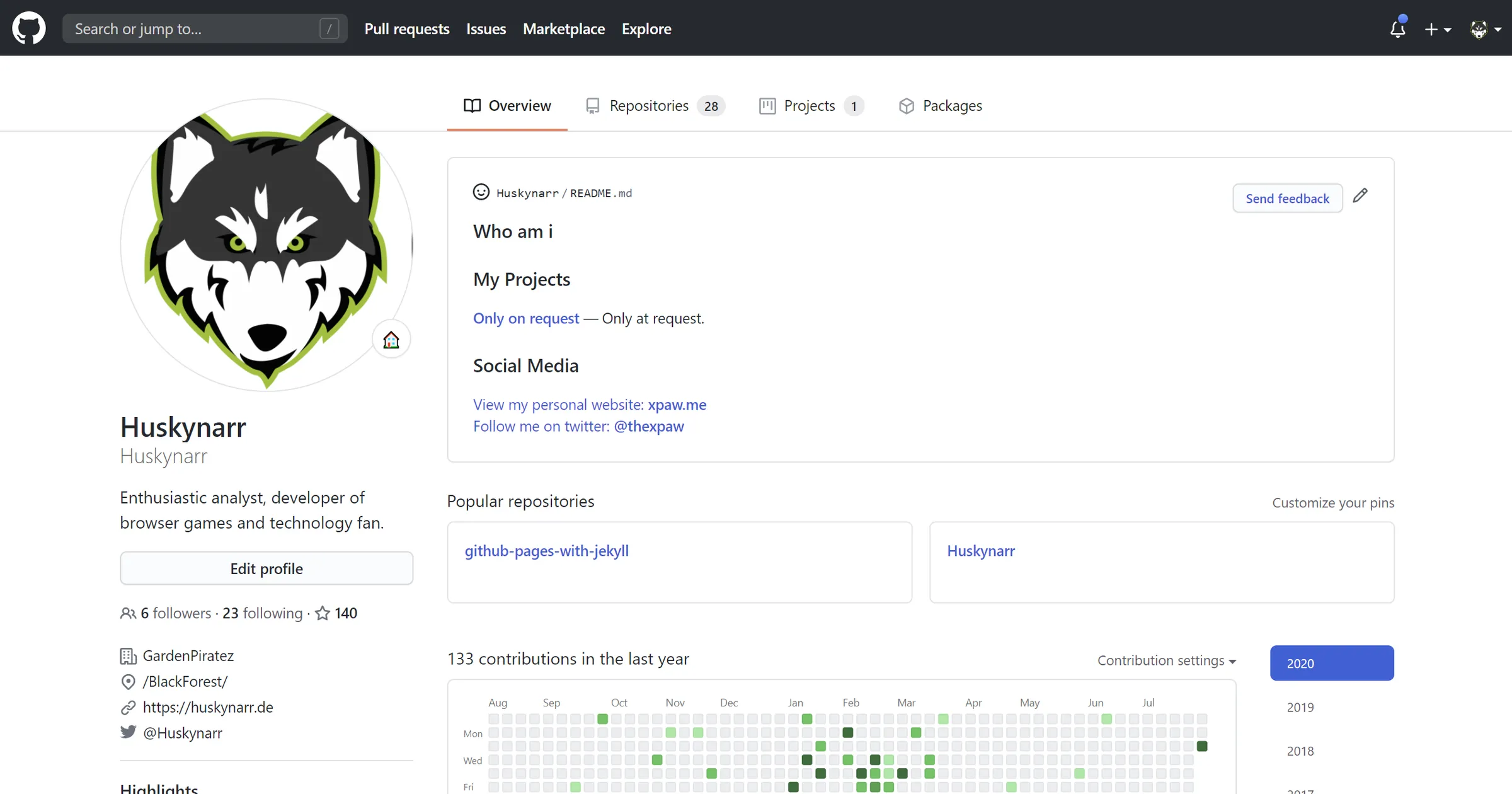Click the pencil edit README icon
This screenshot has height=794, width=1512.
(x=1360, y=195)
